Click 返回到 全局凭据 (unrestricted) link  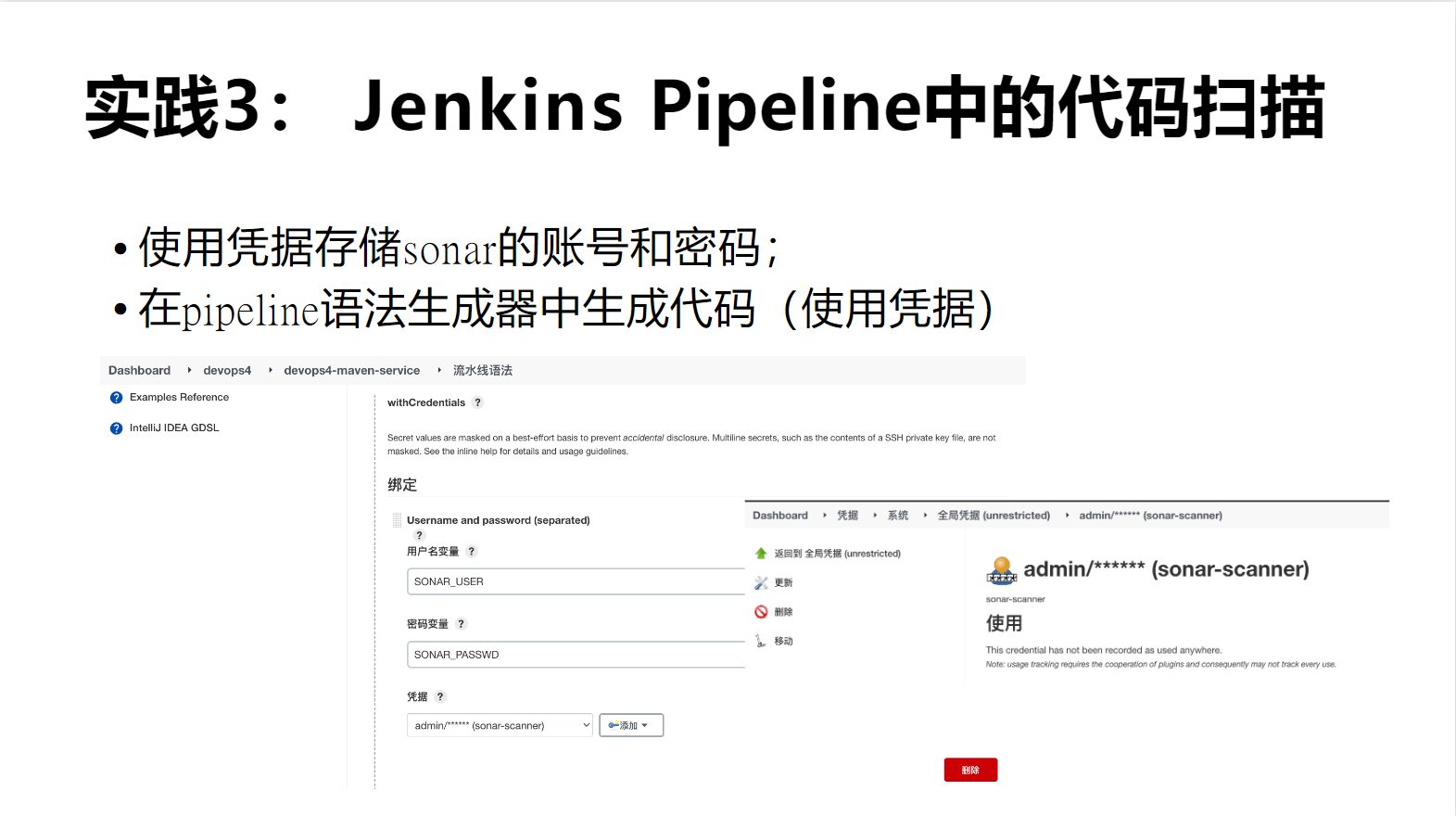coord(838,554)
